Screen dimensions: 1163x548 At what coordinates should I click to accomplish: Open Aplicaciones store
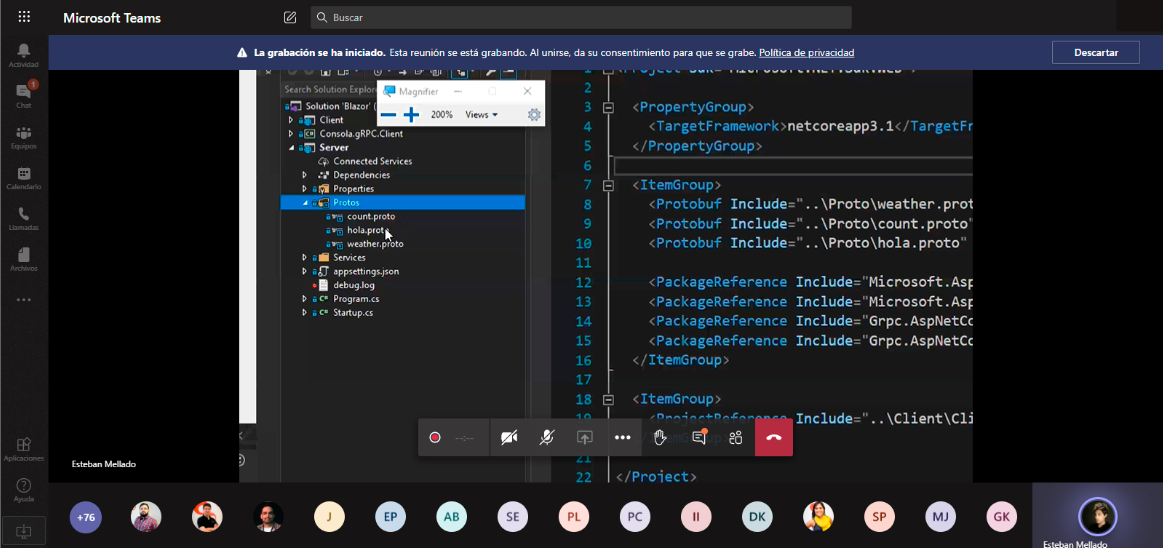[x=24, y=449]
